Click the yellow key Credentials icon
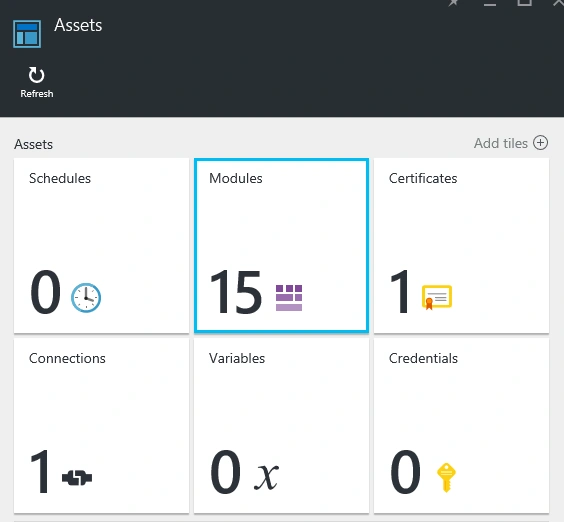Viewport: 564px width, 522px height. 446,477
